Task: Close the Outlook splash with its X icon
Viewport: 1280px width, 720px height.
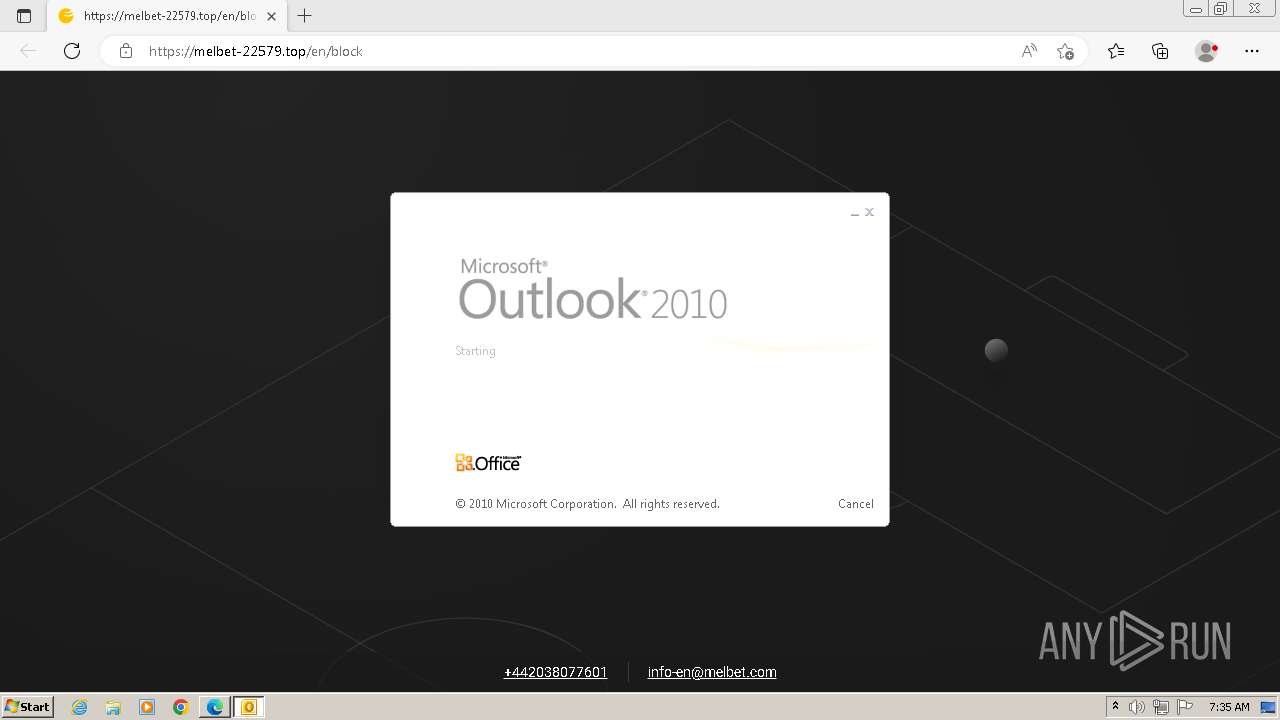Action: coord(870,212)
